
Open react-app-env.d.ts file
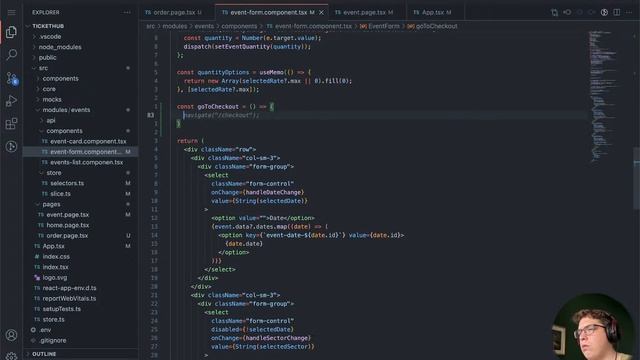(69, 288)
